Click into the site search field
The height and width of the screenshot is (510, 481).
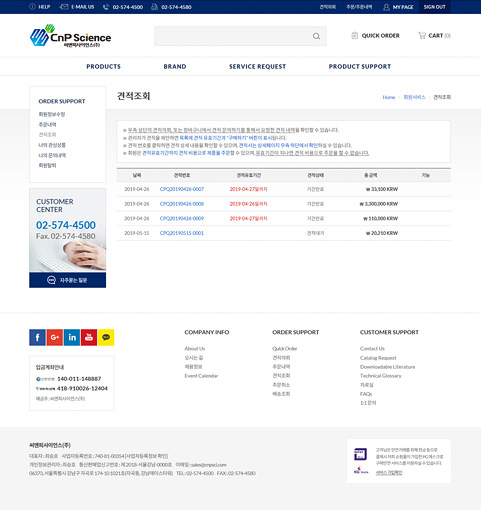pos(233,36)
